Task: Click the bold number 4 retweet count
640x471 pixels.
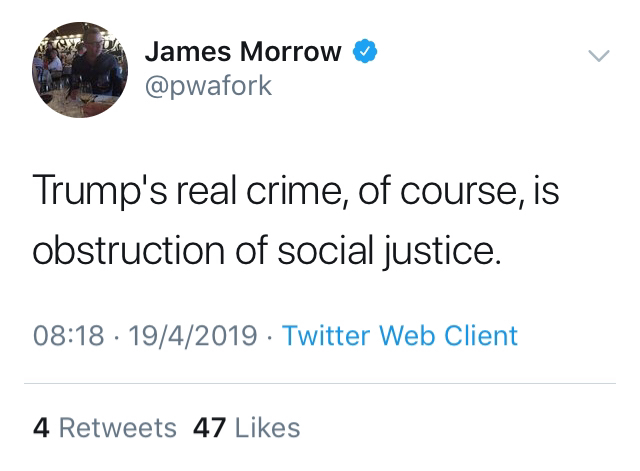Action: (x=41, y=428)
